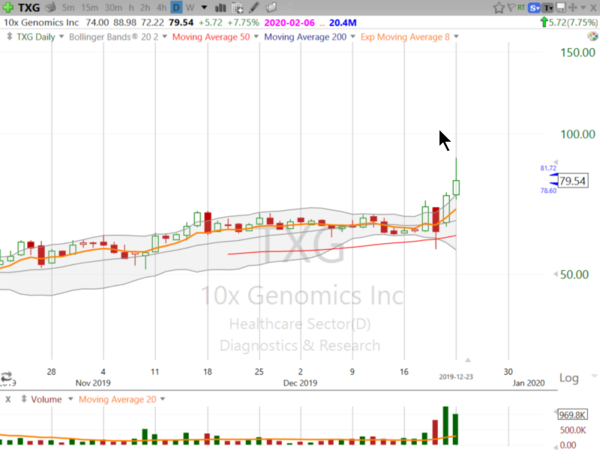The image size is (600, 450).
Task: Select the Daily (D) timeframe button
Action: (176, 7)
